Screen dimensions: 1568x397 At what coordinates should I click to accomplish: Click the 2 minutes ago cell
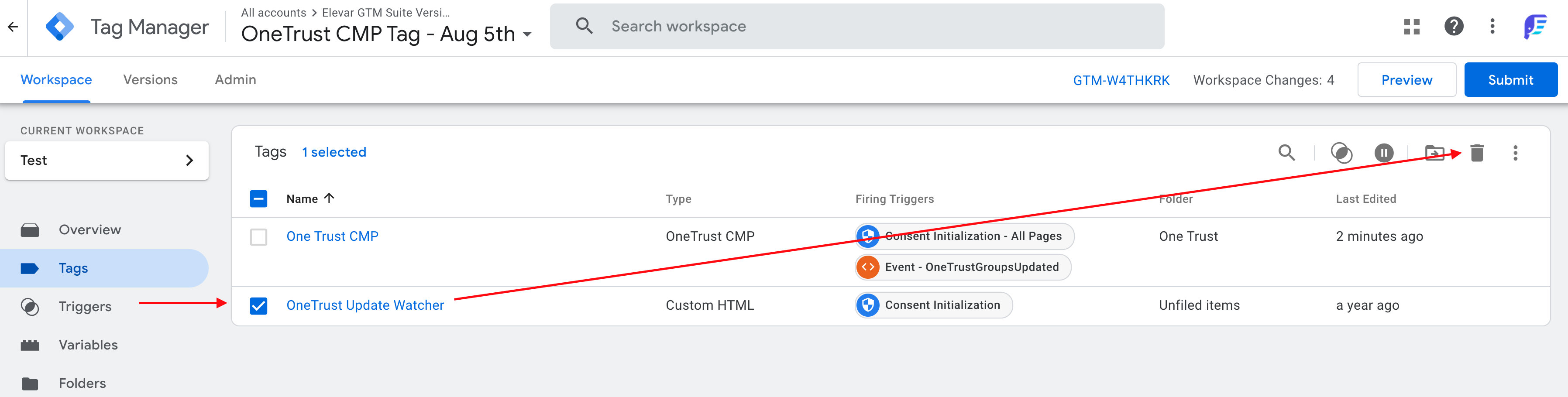point(1379,236)
